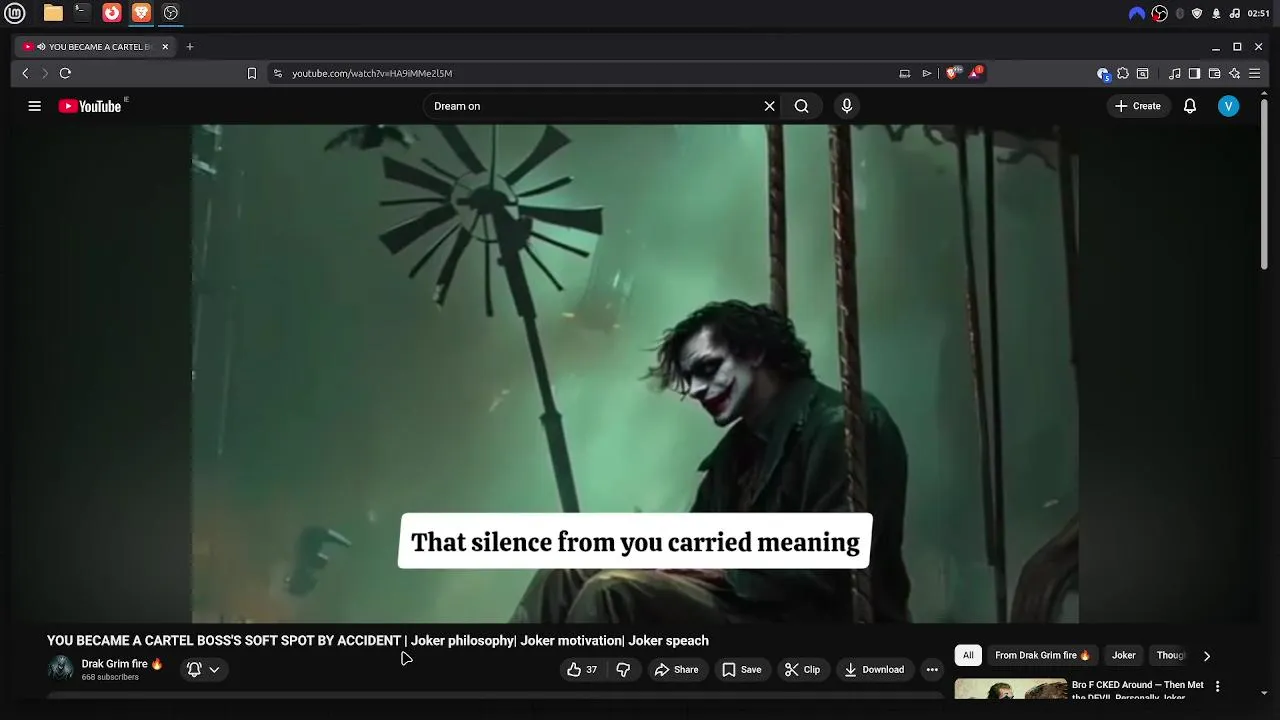
Task: Clear the search text with the X
Action: (x=769, y=106)
